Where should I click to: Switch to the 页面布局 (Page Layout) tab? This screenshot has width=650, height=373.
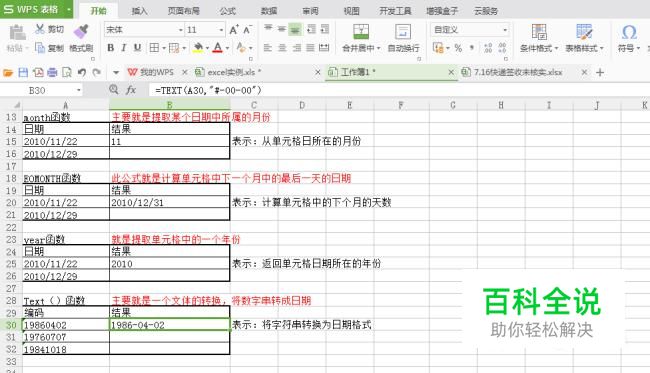click(183, 11)
